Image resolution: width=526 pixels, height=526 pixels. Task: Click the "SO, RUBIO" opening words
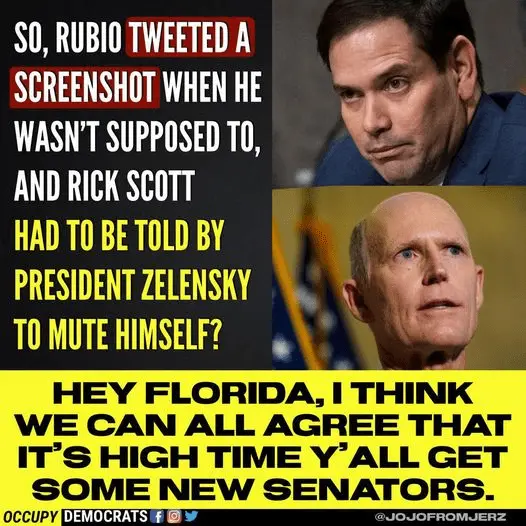[x=67, y=38]
